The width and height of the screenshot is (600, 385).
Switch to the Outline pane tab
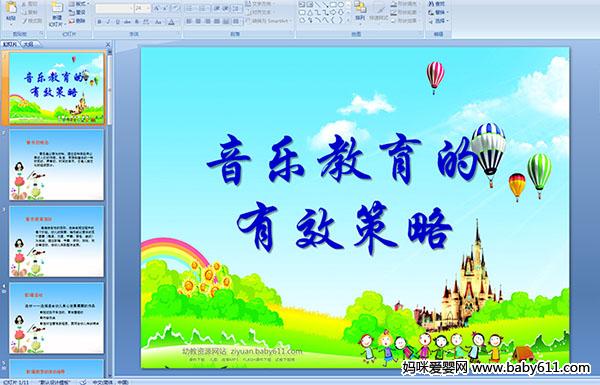click(x=28, y=44)
